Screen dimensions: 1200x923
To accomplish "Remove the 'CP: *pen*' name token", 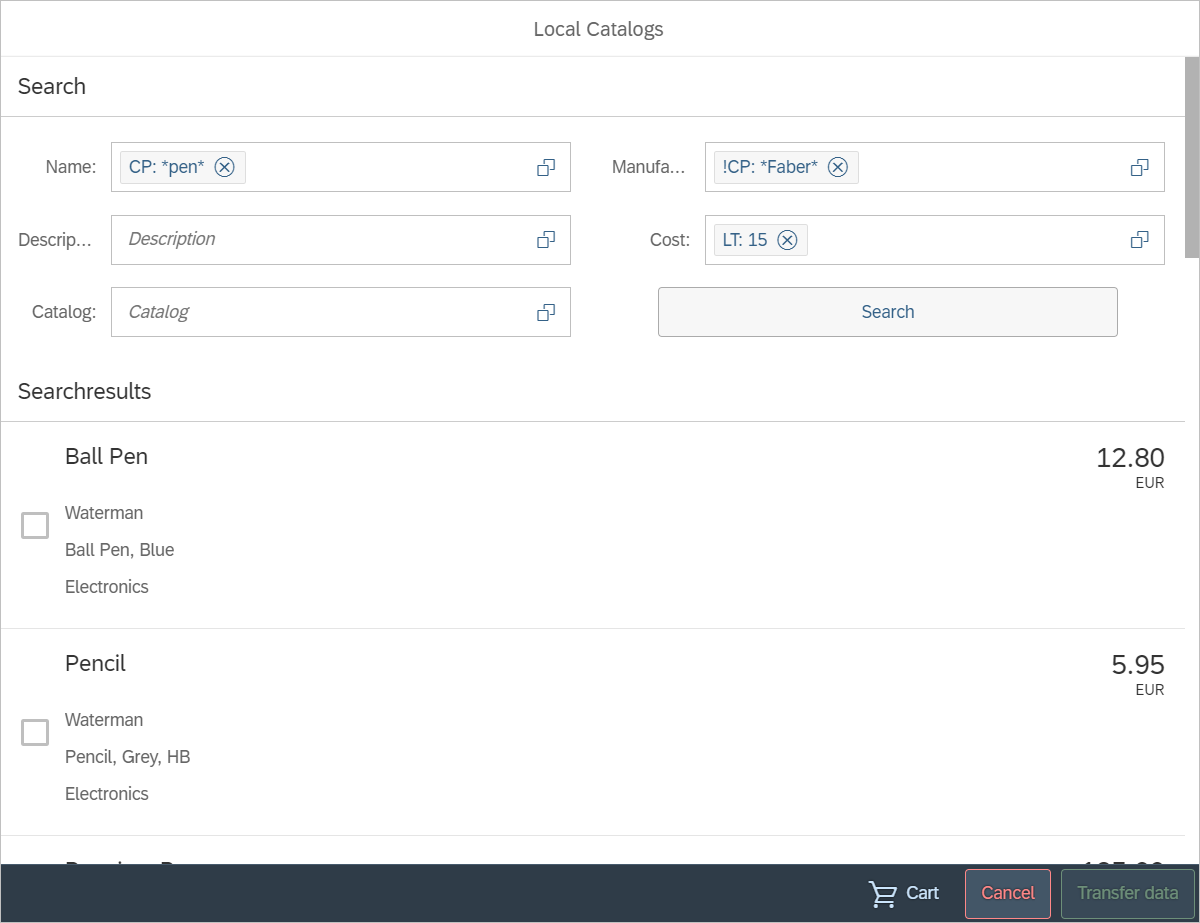I will pos(225,167).
